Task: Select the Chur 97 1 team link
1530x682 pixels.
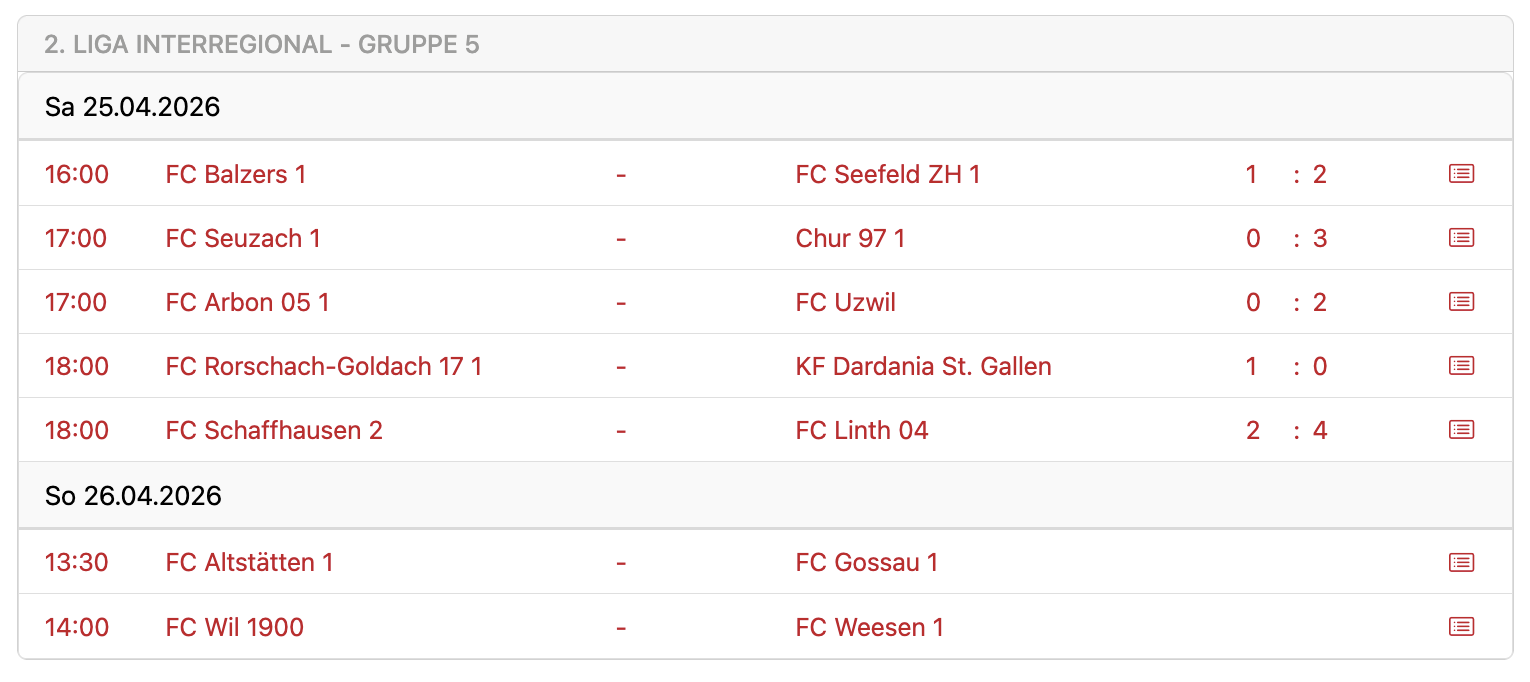Action: [x=850, y=239]
